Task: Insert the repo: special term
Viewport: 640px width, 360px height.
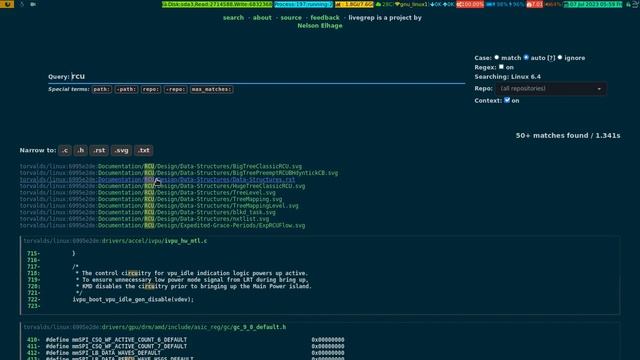Action: [151, 89]
